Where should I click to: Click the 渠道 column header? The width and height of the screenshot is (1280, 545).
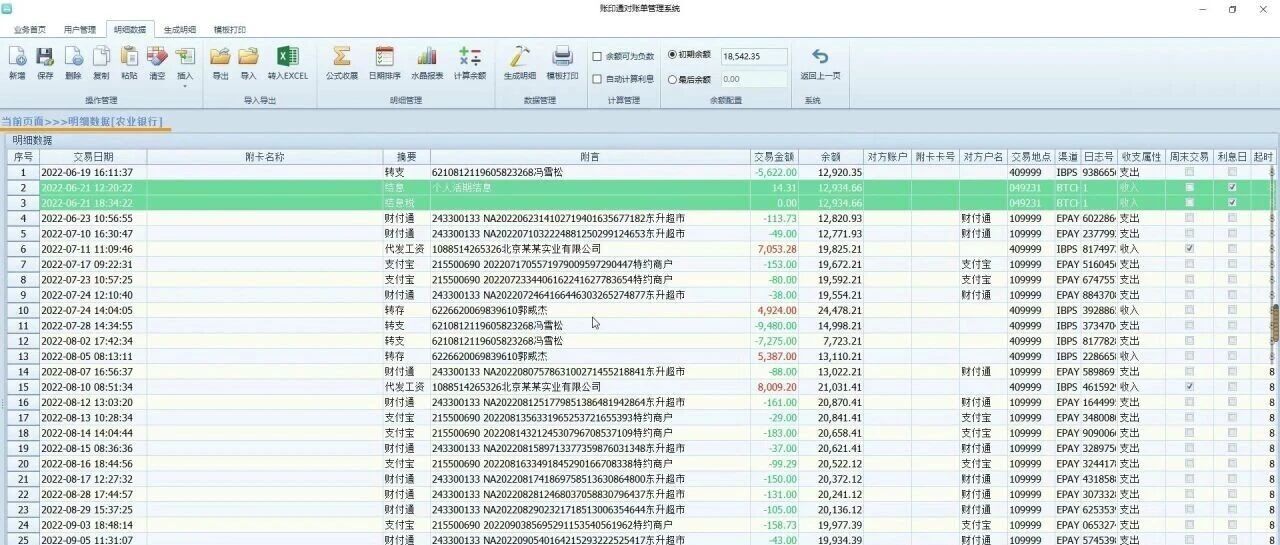pyautogui.click(x=1067, y=157)
